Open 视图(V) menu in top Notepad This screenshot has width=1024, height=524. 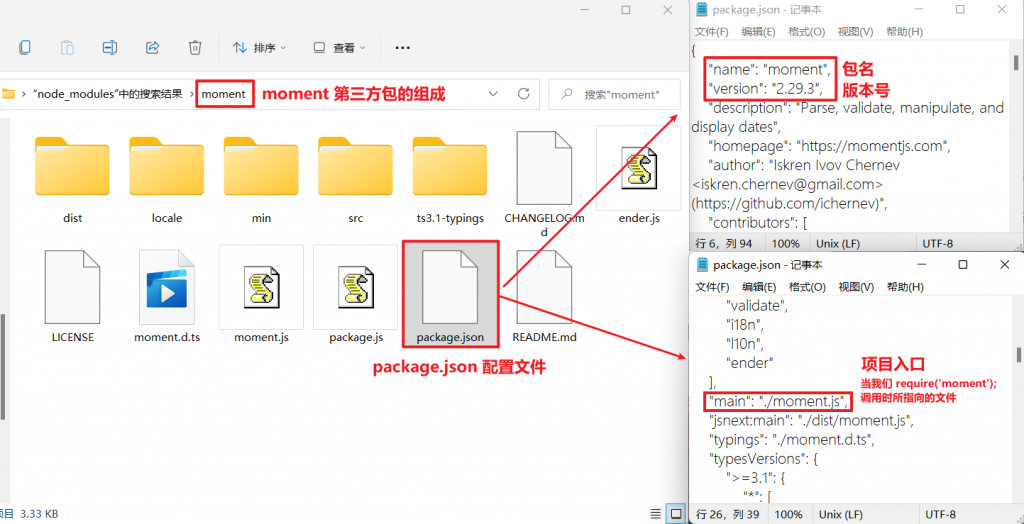856,32
